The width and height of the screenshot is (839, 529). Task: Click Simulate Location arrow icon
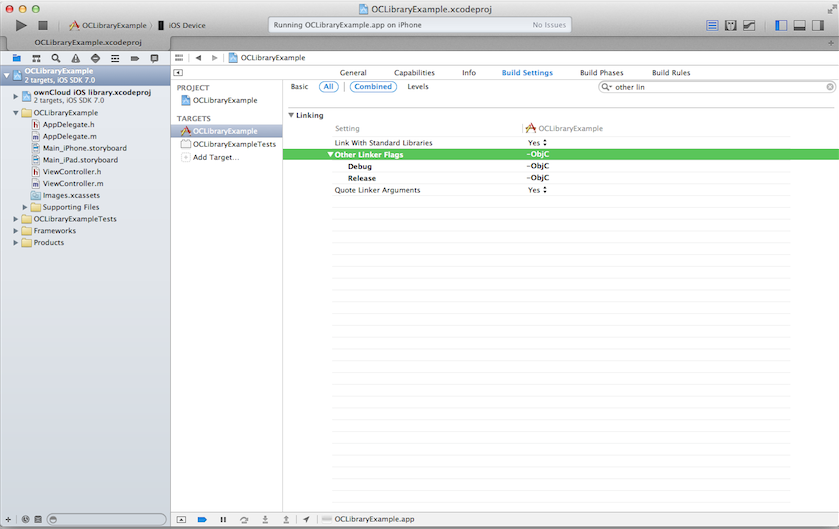306,519
